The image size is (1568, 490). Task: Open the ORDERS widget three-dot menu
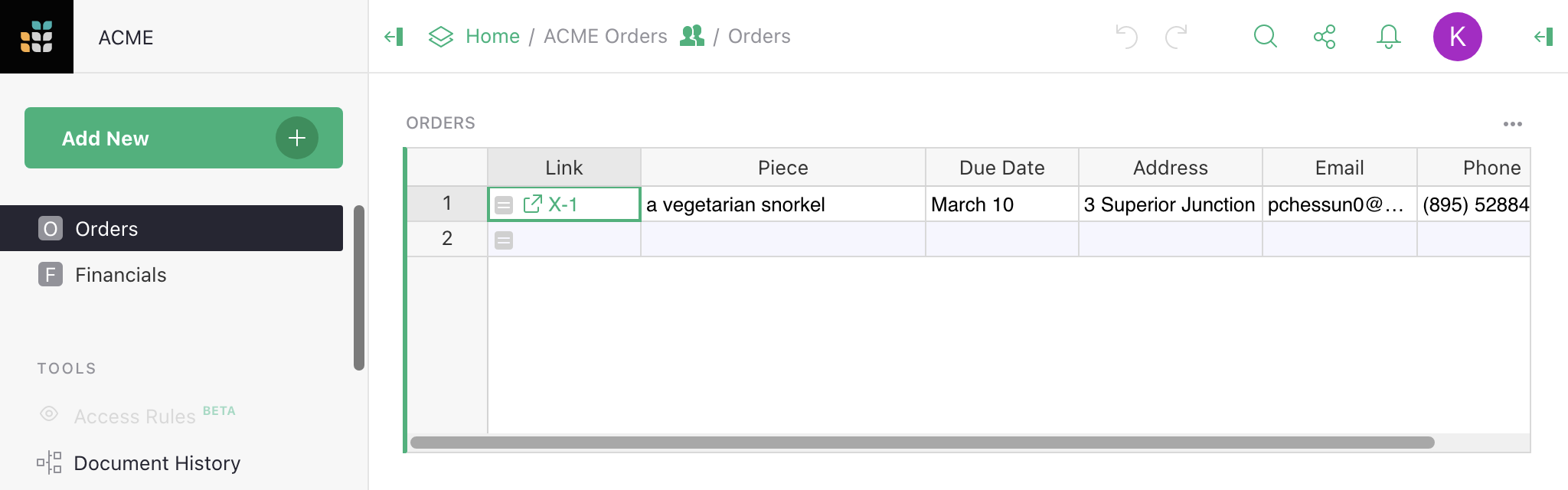pos(1512,124)
